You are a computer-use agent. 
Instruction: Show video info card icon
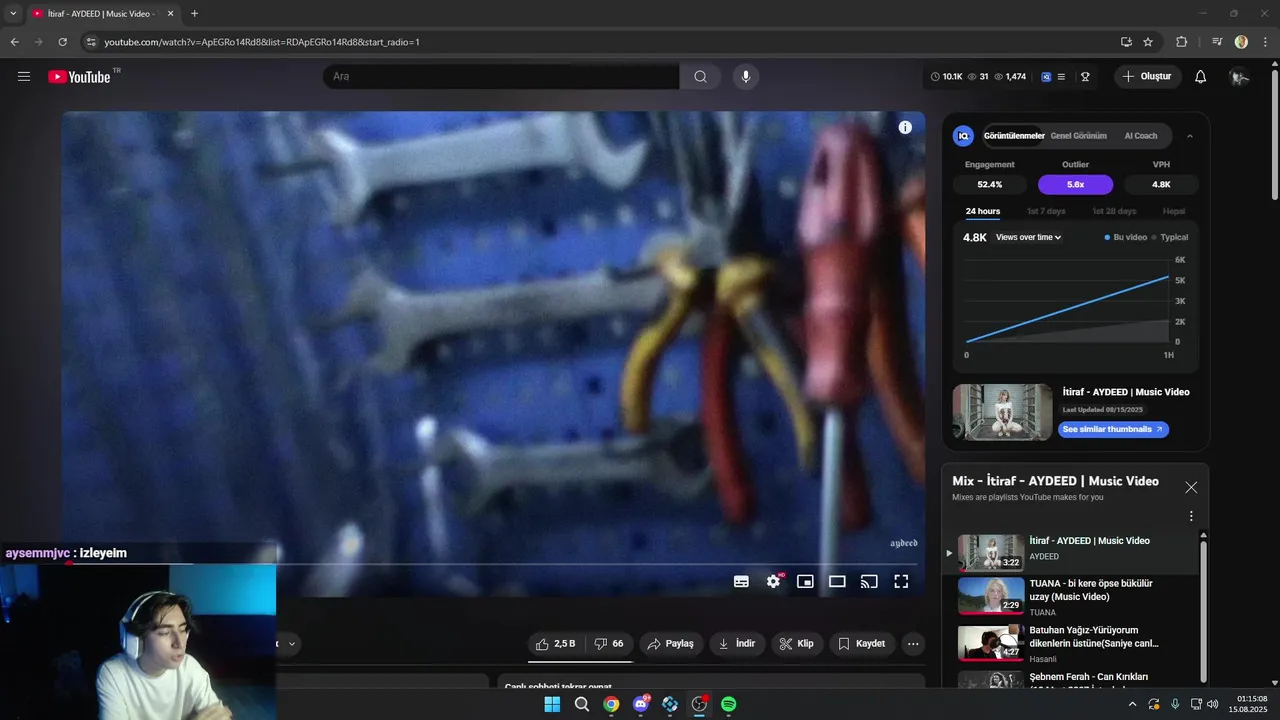point(905,127)
